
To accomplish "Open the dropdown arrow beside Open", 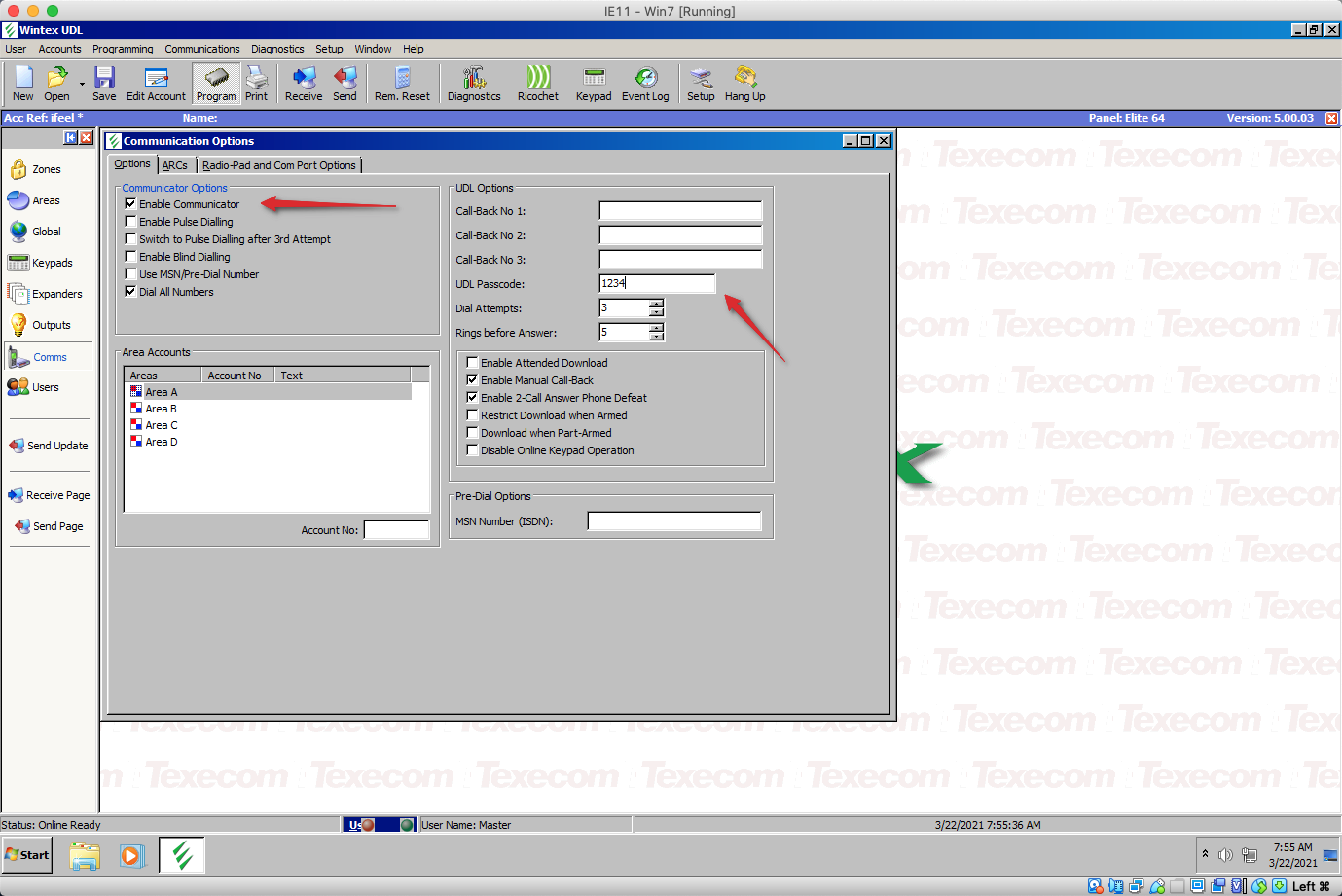I will [82, 85].
